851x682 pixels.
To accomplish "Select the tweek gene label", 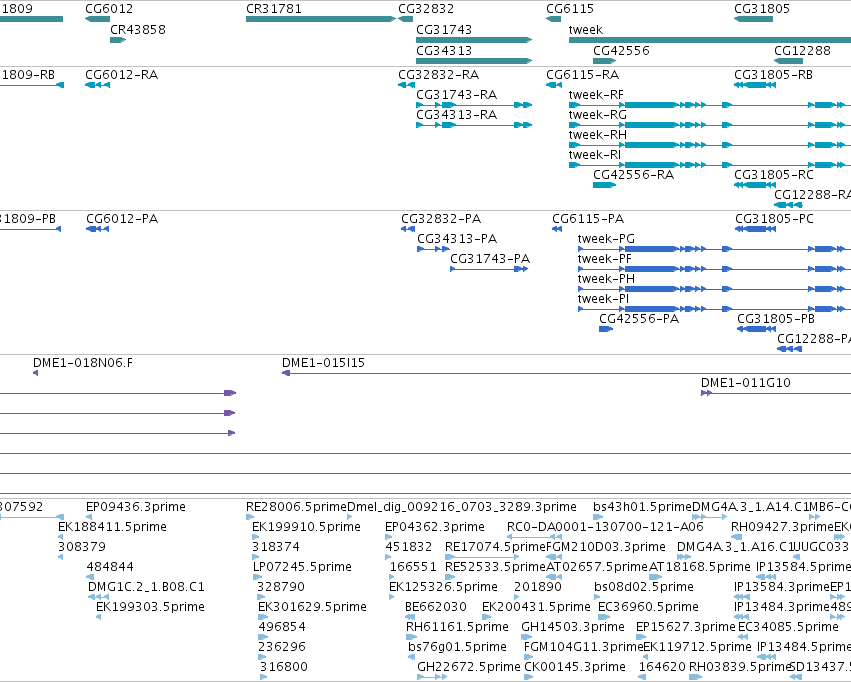I will tap(586, 30).
